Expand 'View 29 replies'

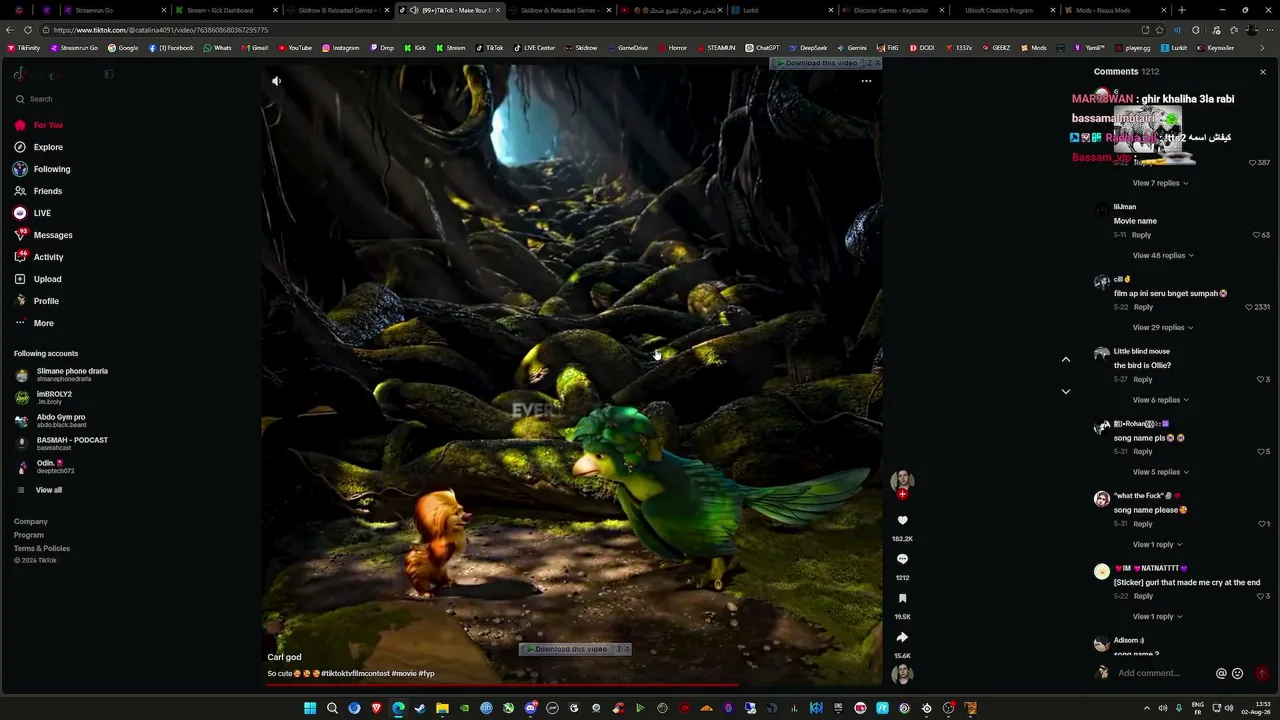(1163, 327)
